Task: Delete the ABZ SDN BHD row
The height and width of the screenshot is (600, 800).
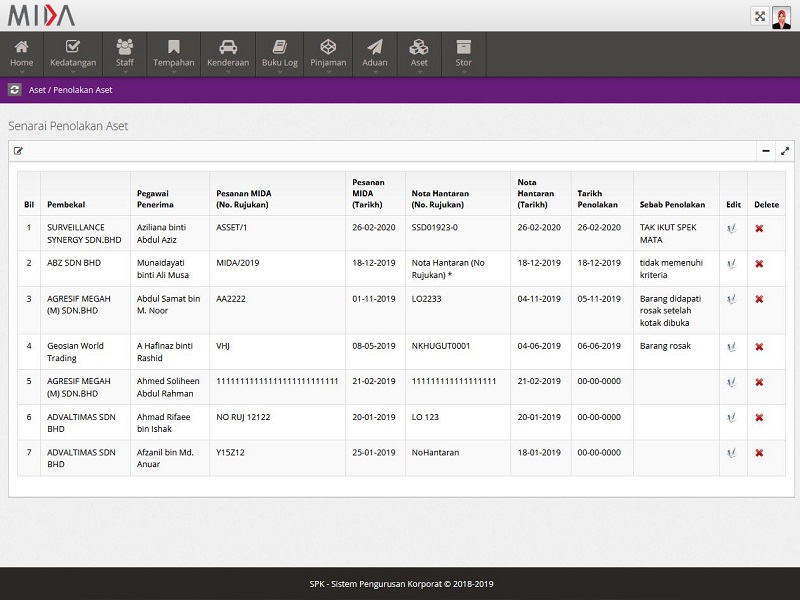Action: point(759,264)
